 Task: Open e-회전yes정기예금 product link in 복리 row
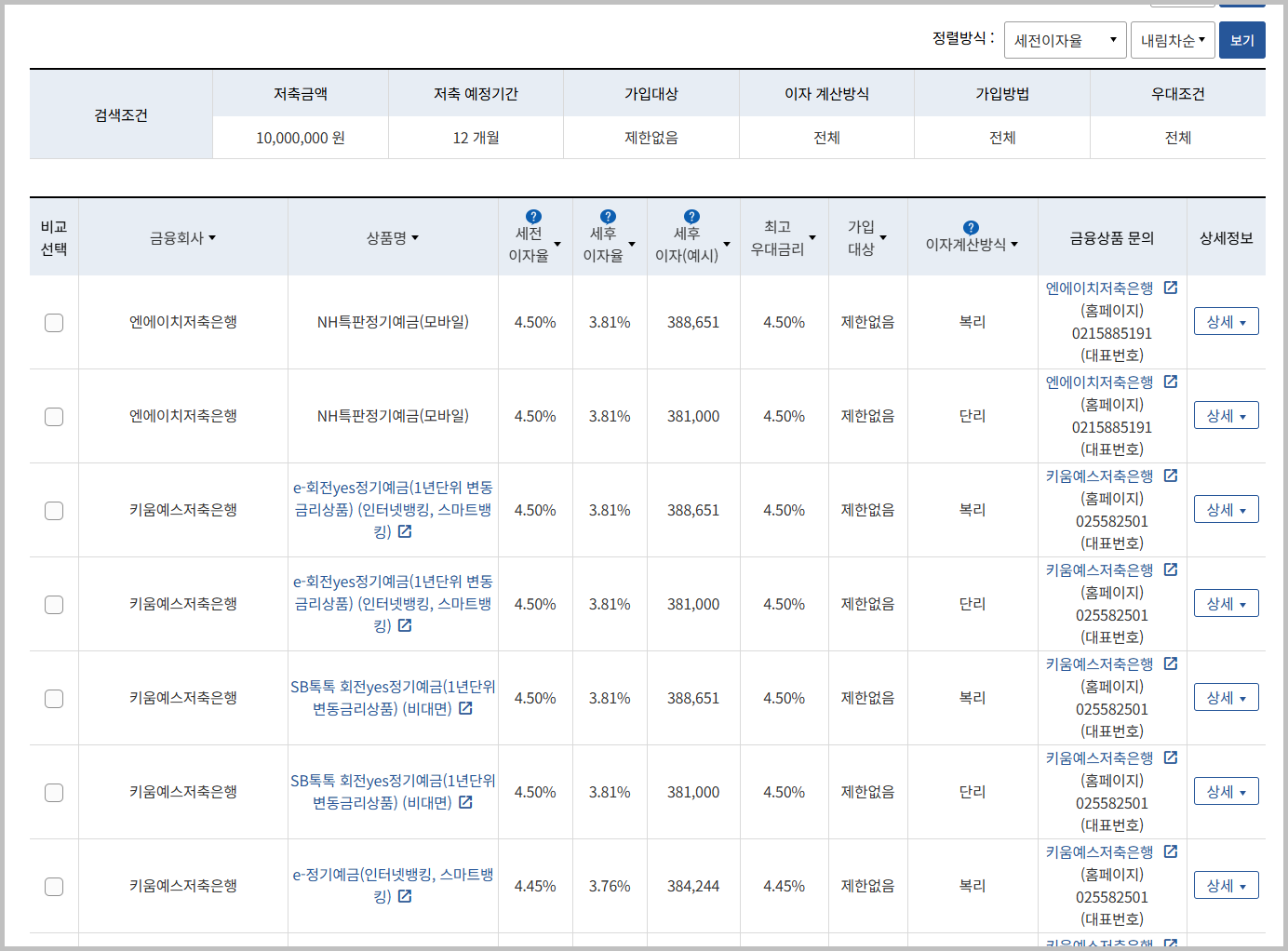(393, 510)
